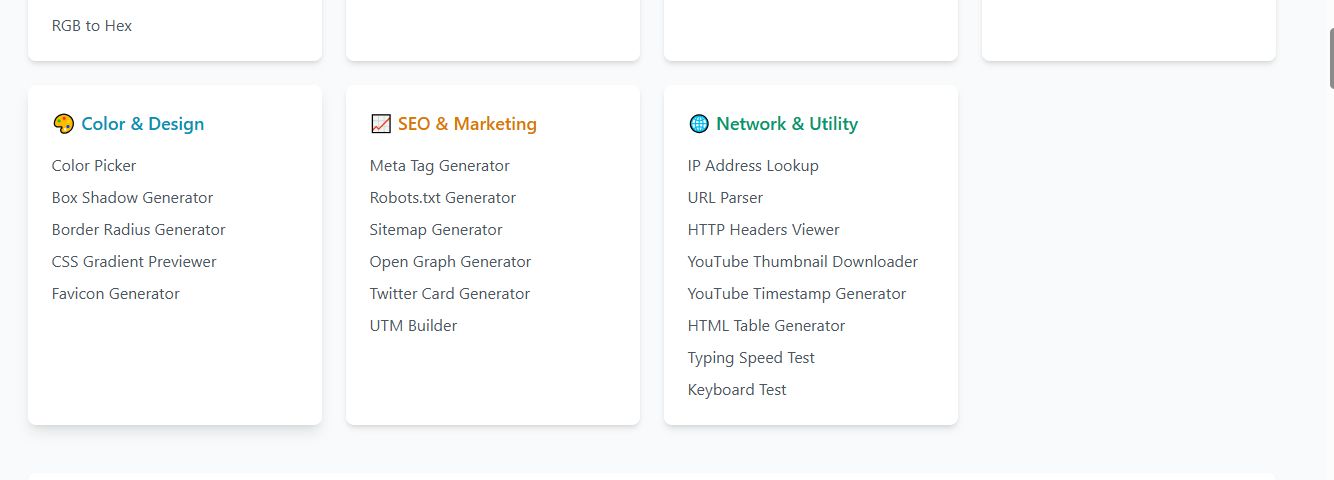Viewport: 1334px width, 480px height.
Task: Click the palette icon beside Color & Design
Action: 63,124
